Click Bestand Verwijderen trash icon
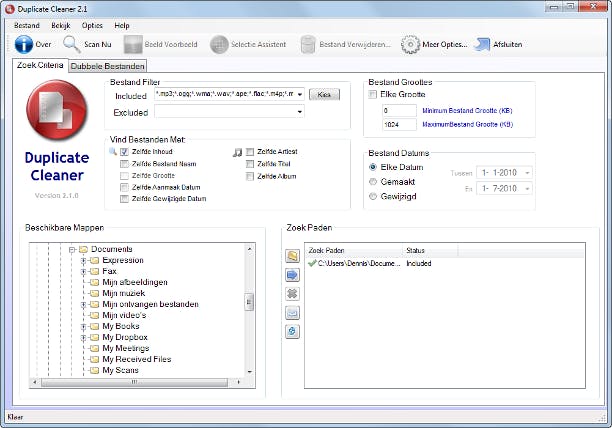This screenshot has width=612, height=428. (x=308, y=44)
